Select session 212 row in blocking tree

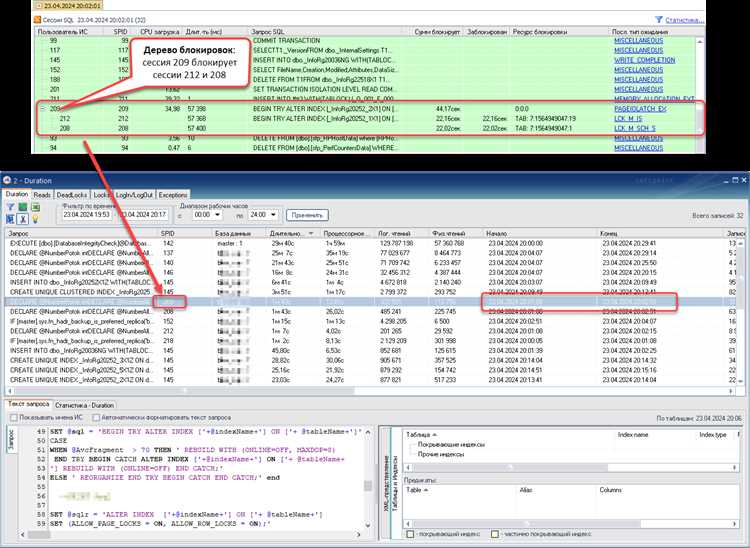pyautogui.click(x=365, y=119)
